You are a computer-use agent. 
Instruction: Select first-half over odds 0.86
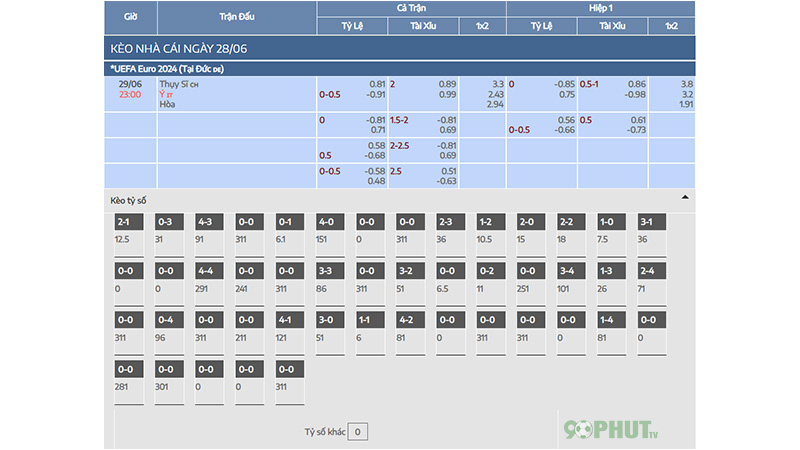(x=636, y=84)
